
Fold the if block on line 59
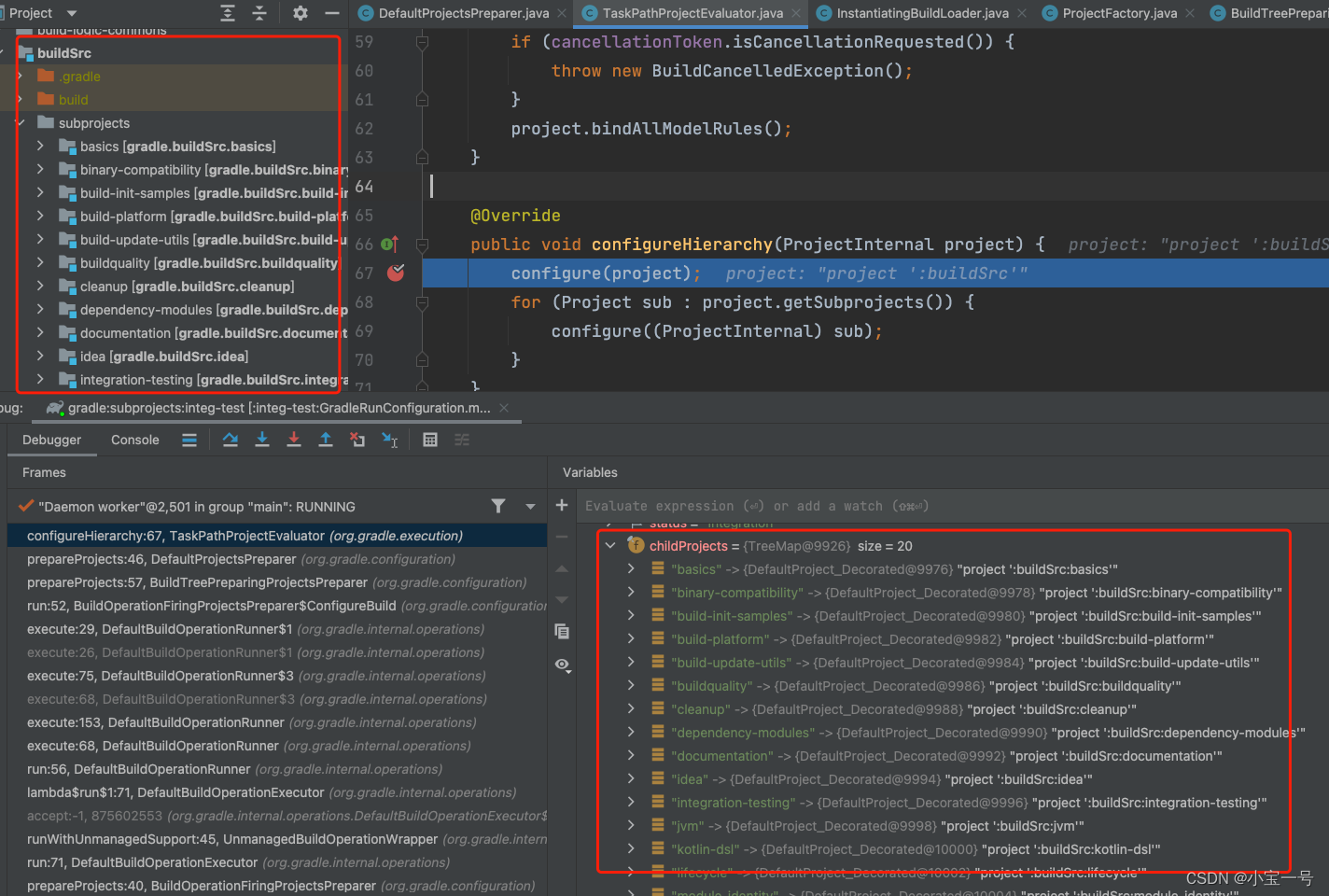(x=422, y=42)
